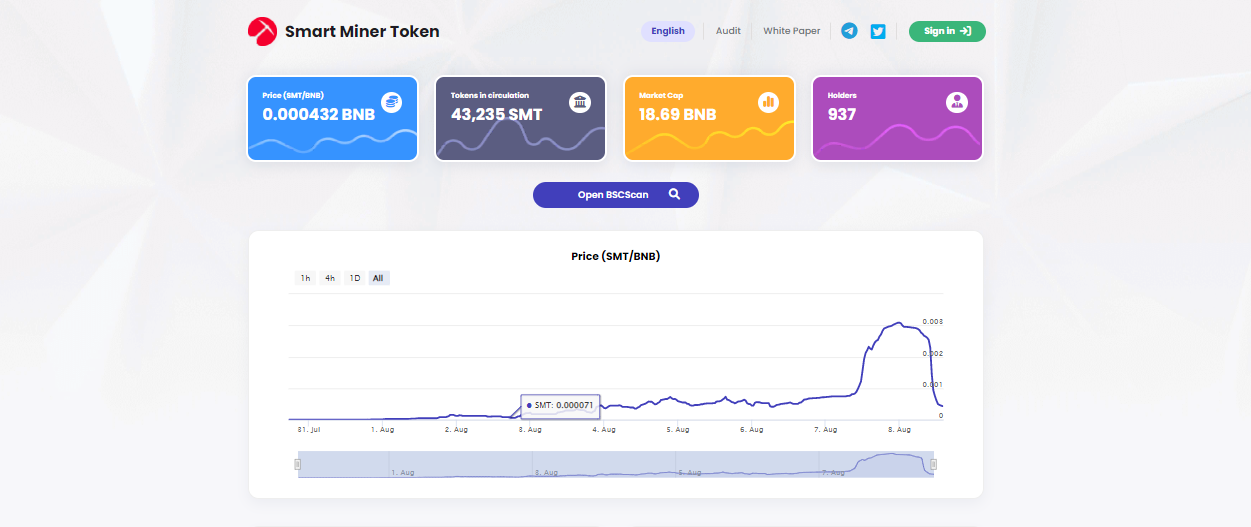This screenshot has width=1251, height=527.
Task: Click the user icon on Holders card
Action: tap(957, 102)
